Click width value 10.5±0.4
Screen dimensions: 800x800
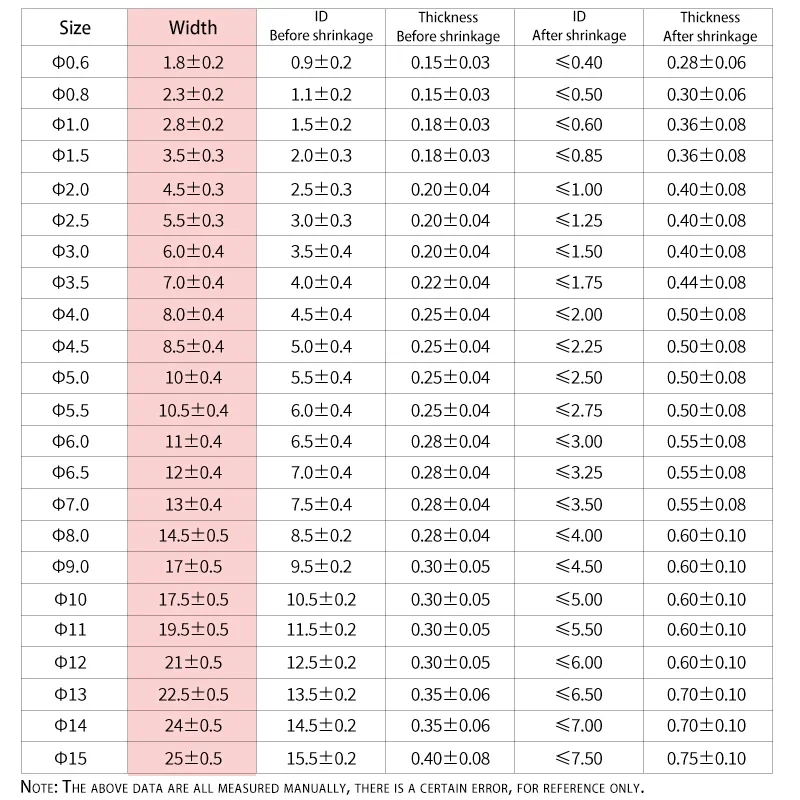[x=192, y=410]
